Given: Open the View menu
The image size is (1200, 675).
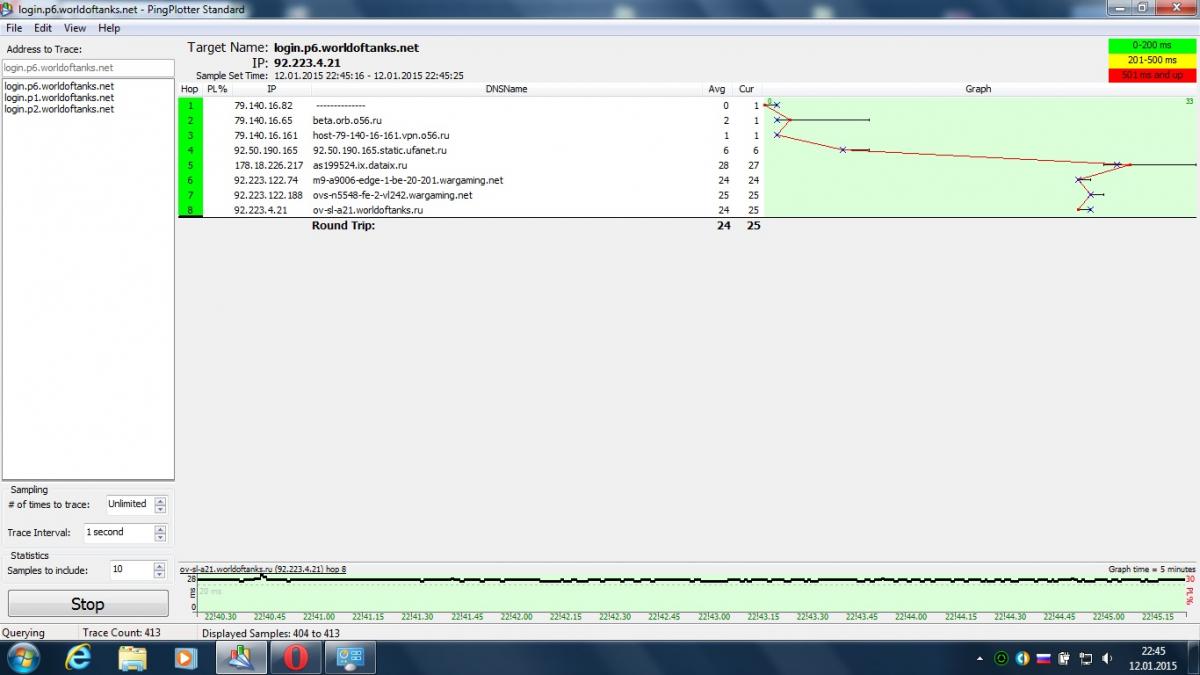Looking at the screenshot, I should (x=75, y=28).
